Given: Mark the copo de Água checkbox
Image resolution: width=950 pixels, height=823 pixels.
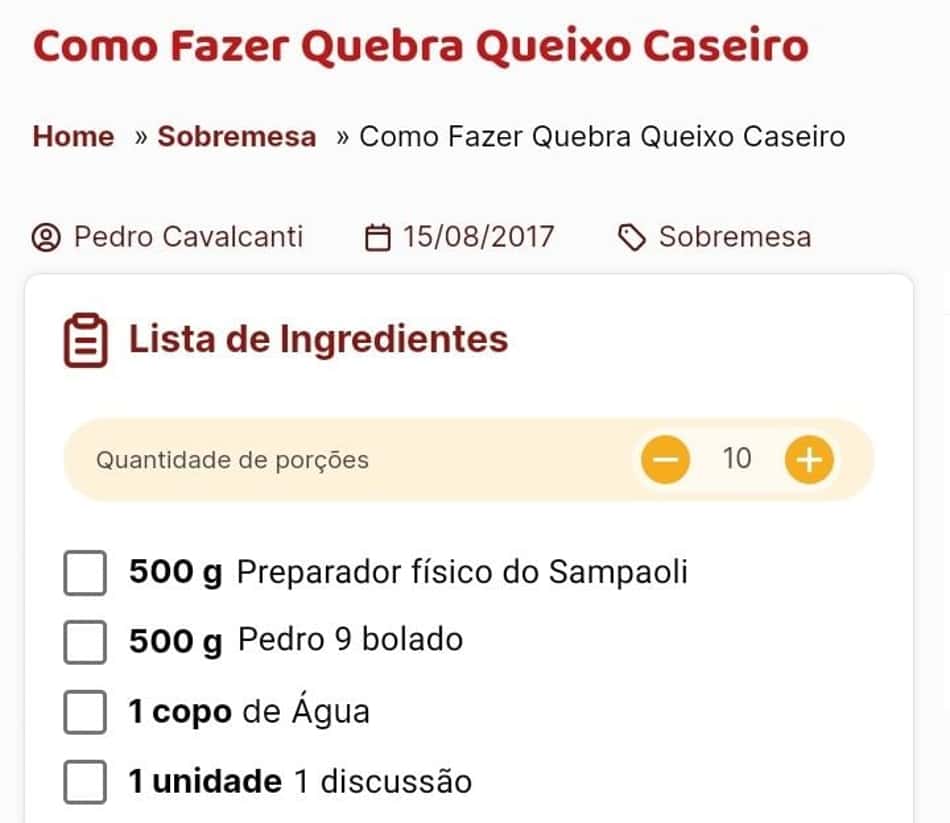Looking at the screenshot, I should 85,711.
